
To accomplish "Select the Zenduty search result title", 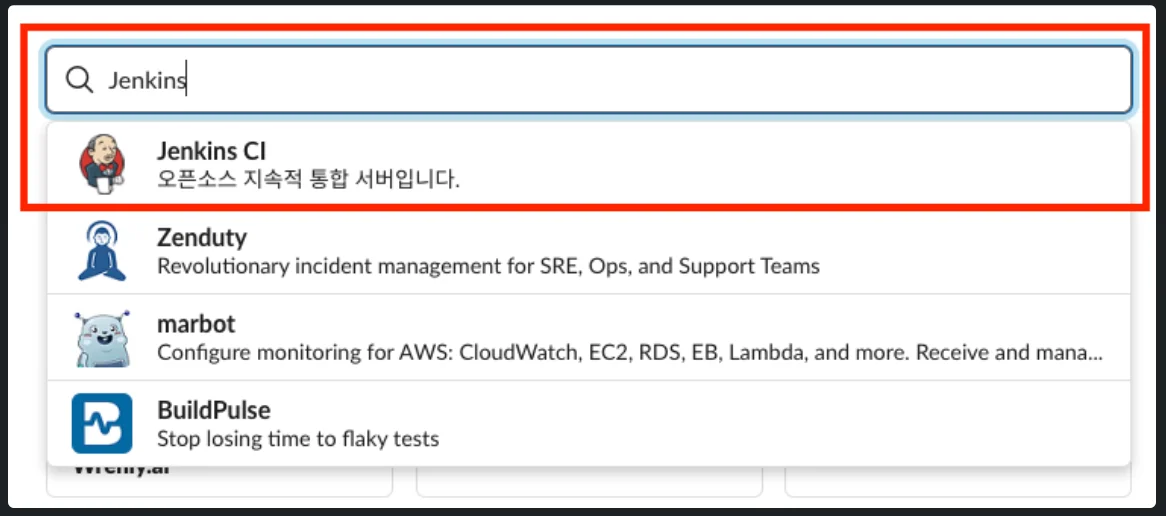I will point(202,238).
